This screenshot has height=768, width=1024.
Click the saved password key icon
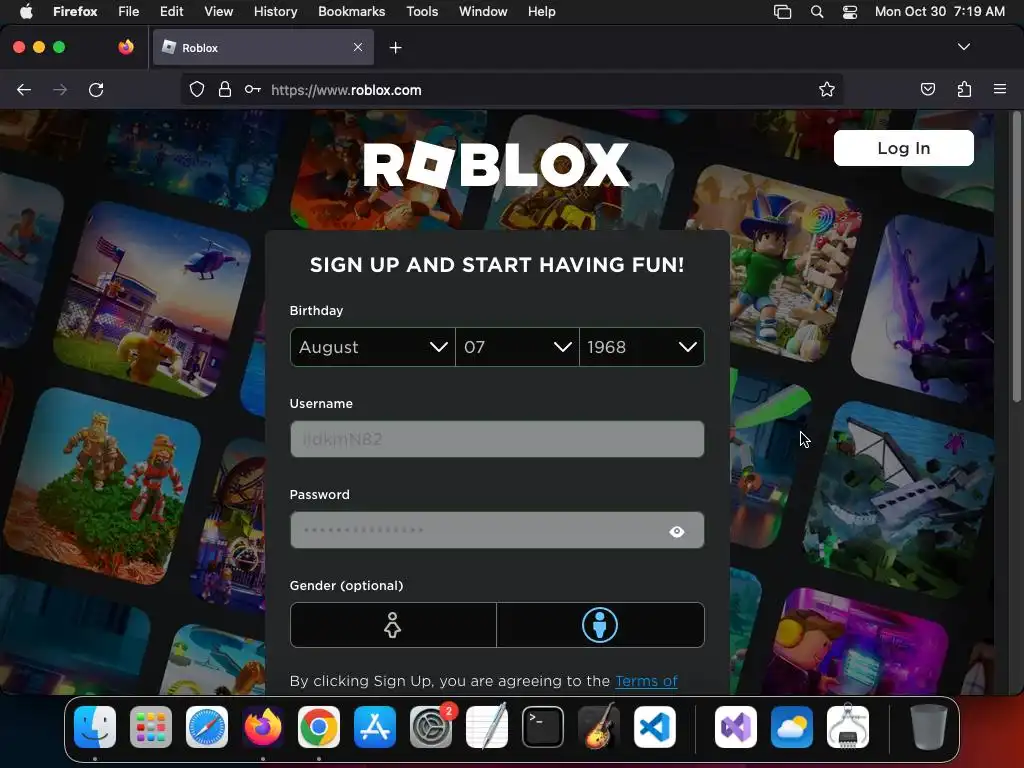tap(253, 89)
